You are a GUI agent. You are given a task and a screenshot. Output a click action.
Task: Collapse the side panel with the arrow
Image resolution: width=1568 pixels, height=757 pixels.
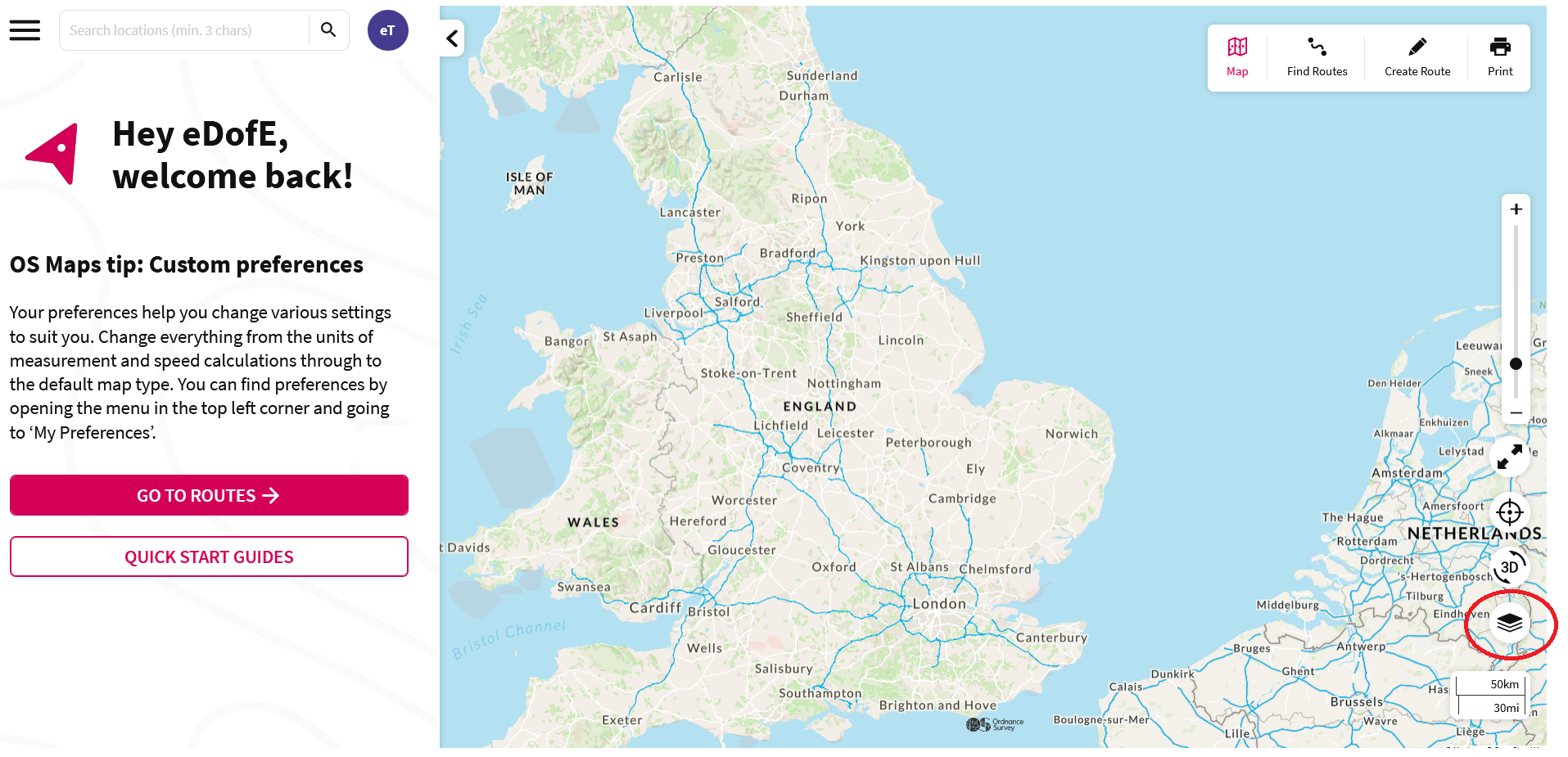pyautogui.click(x=452, y=38)
